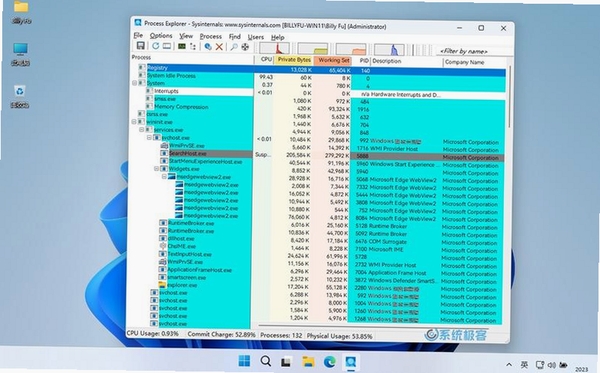600x373 pixels.
Task: Open the Options menu
Action: click(x=161, y=36)
